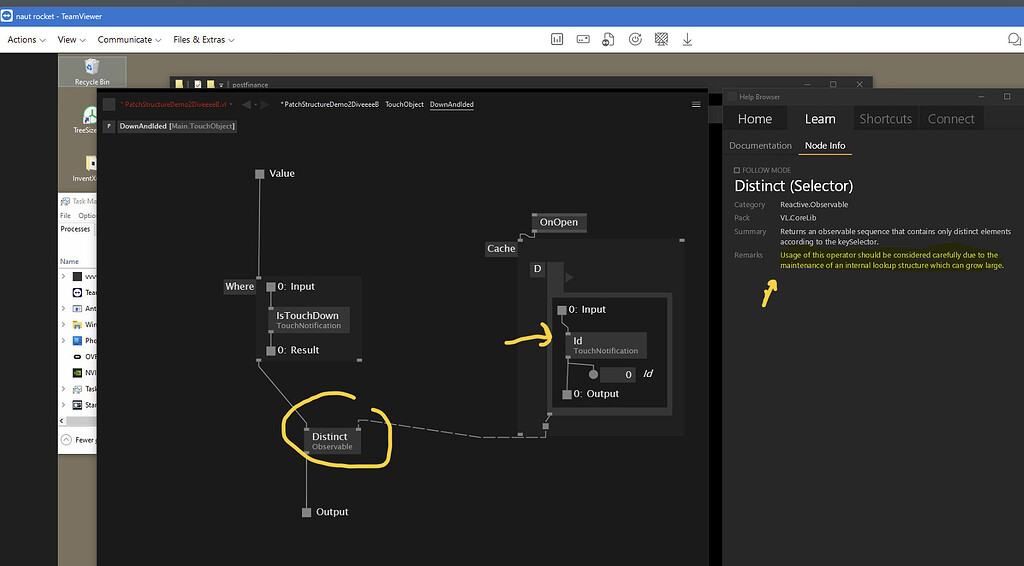Select the IsTouchDown TouchNotification node
Image resolution: width=1024 pixels, height=566 pixels.
coord(307,320)
